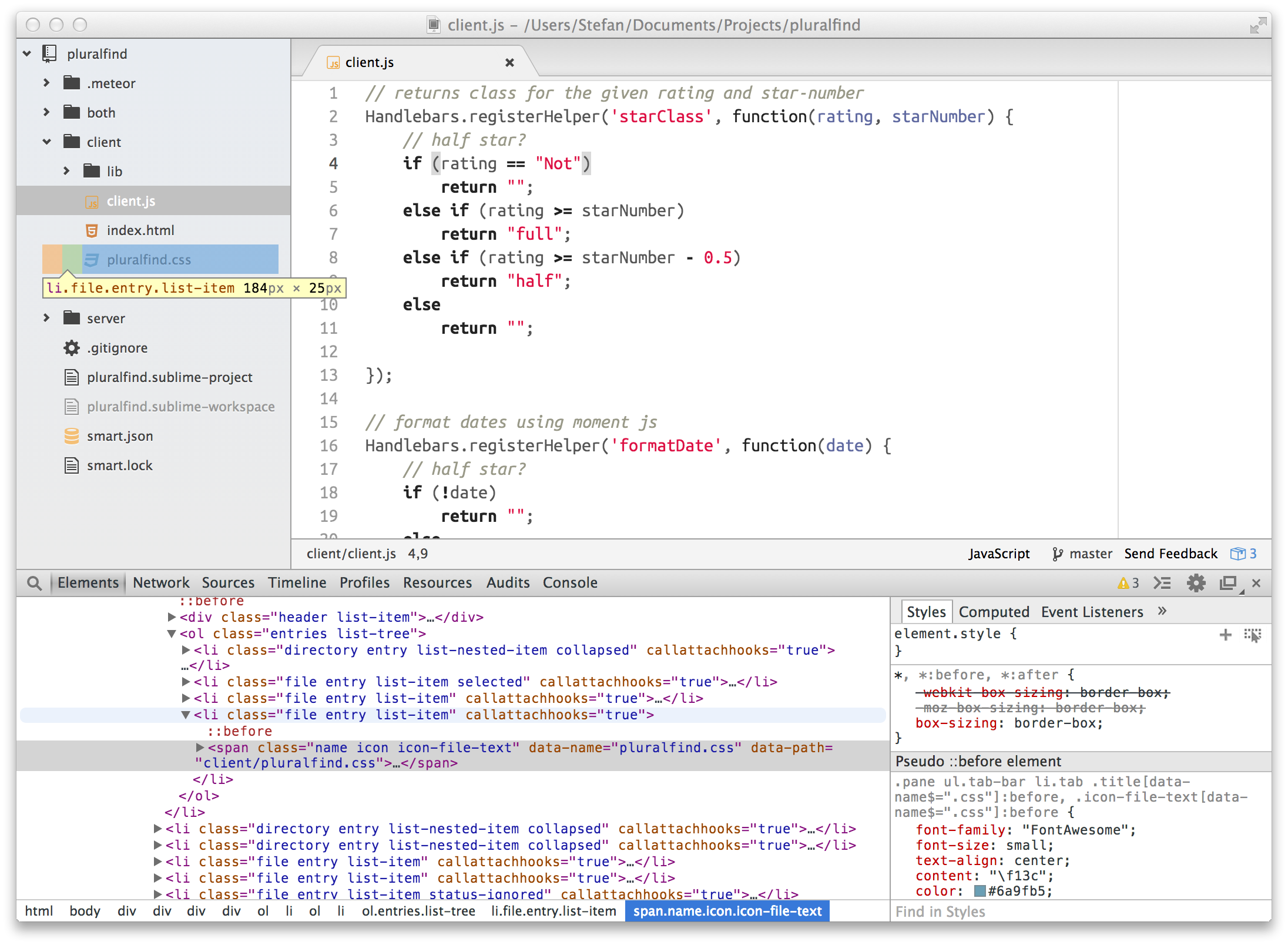
Task: Expand the .meteor folder
Action: point(47,83)
